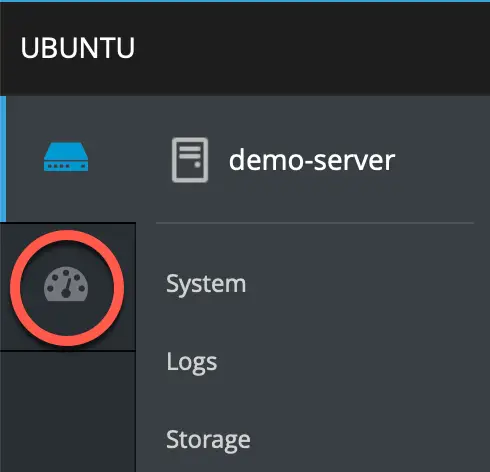Click the demo-server header row
The width and height of the screenshot is (490, 472).
click(x=315, y=160)
